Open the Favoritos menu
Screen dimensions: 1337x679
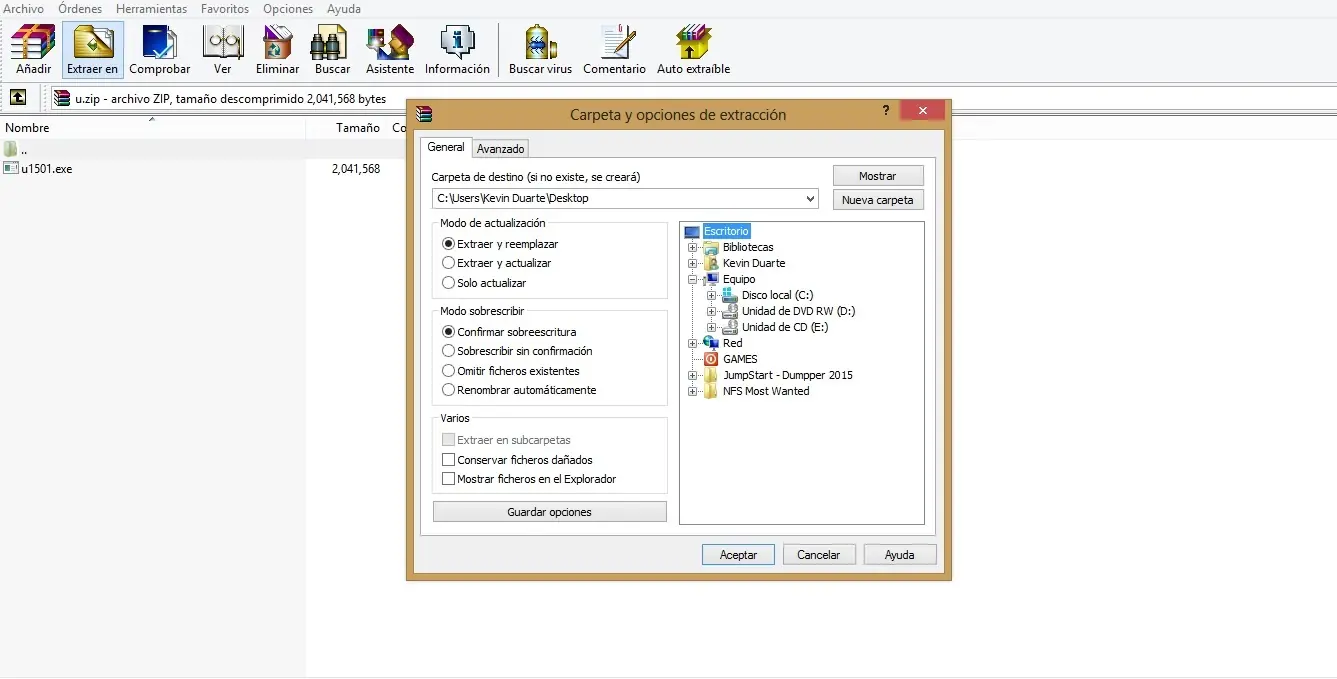point(225,9)
